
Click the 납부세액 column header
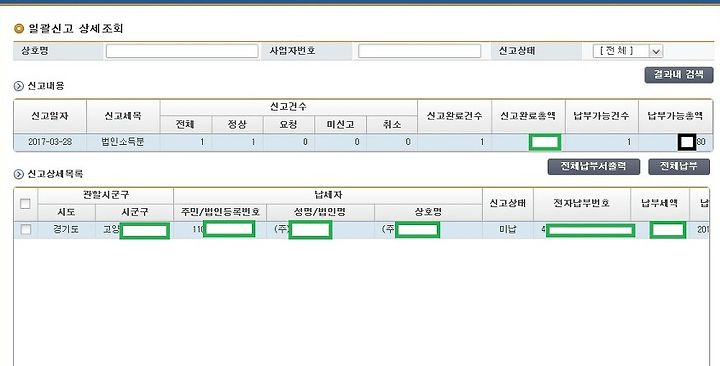(x=660, y=204)
